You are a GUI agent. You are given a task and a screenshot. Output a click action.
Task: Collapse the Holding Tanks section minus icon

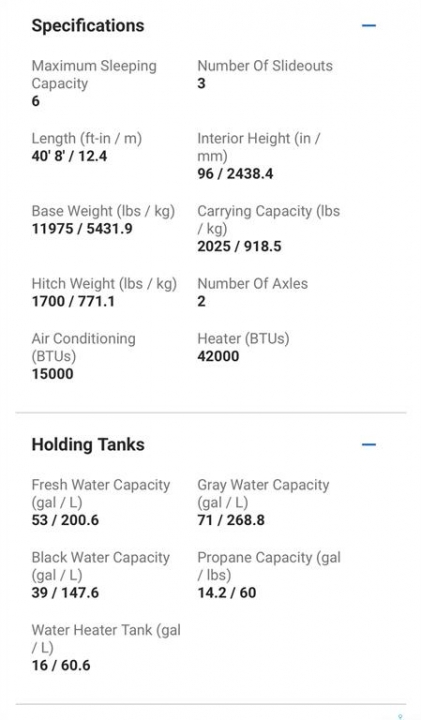369,444
